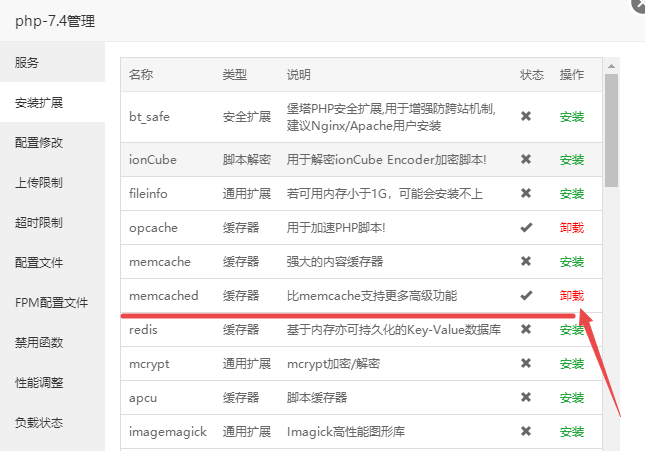The image size is (645, 451).
Task: Click the scrollbar up arrow
Action: (612, 66)
